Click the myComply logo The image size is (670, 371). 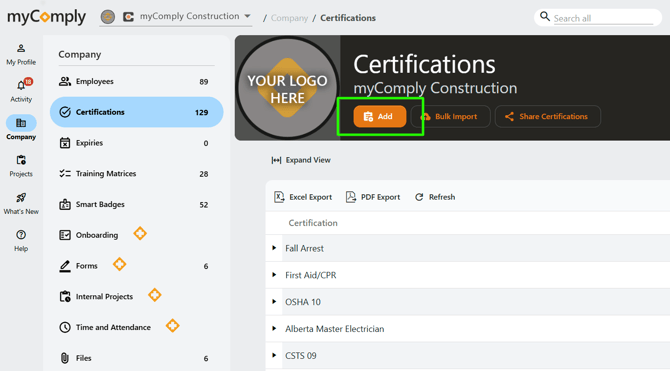tap(47, 17)
